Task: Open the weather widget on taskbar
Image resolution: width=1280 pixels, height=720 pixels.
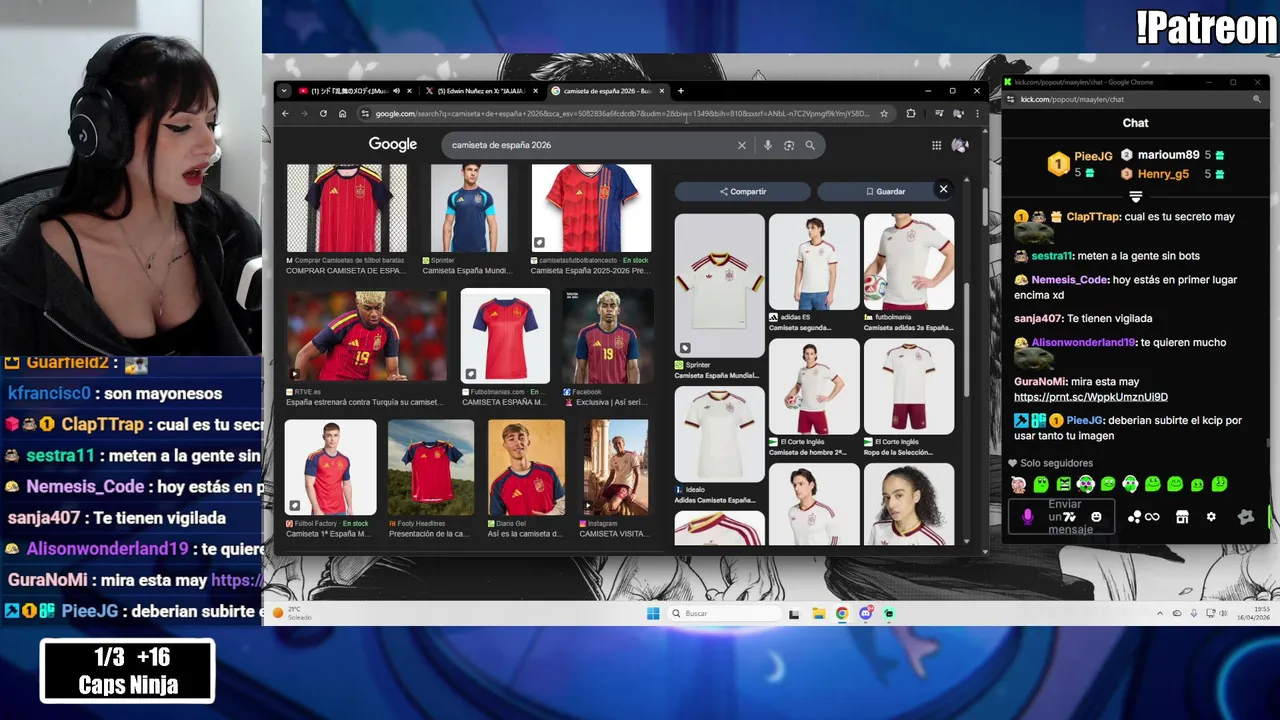Action: click(292, 613)
